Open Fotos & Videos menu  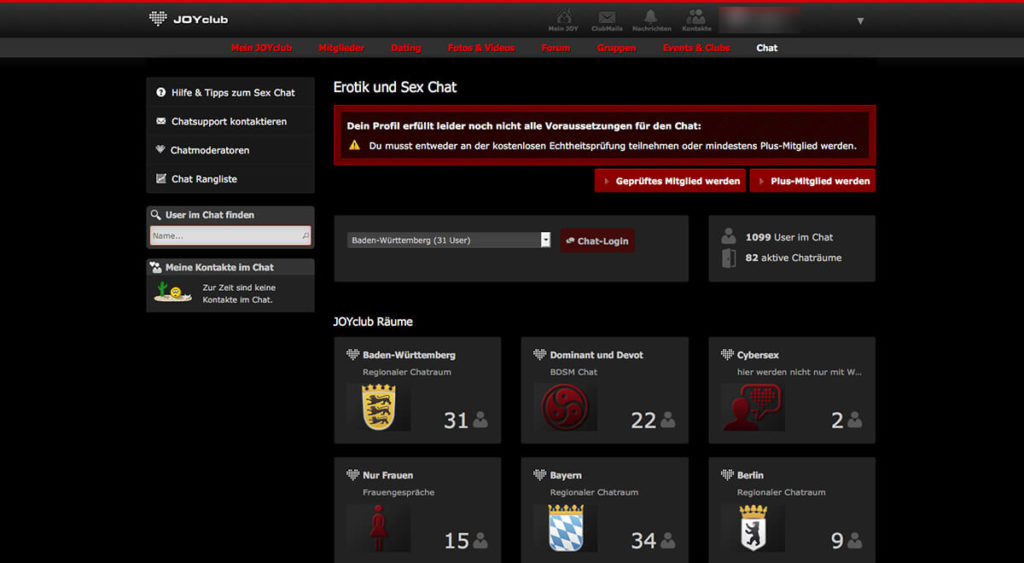coord(481,48)
